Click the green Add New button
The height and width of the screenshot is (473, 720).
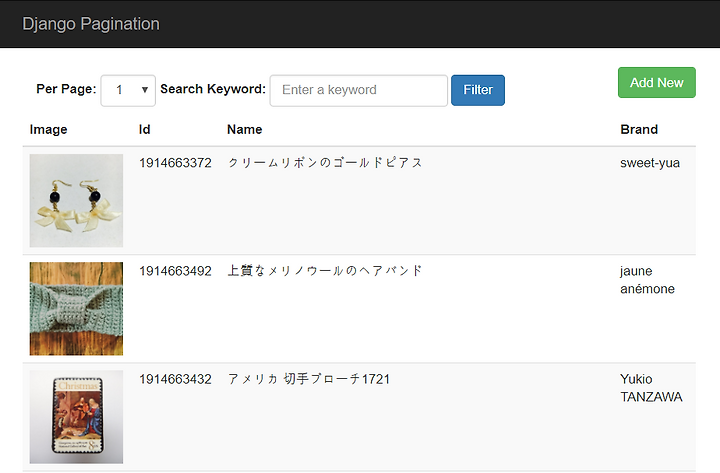click(x=656, y=83)
